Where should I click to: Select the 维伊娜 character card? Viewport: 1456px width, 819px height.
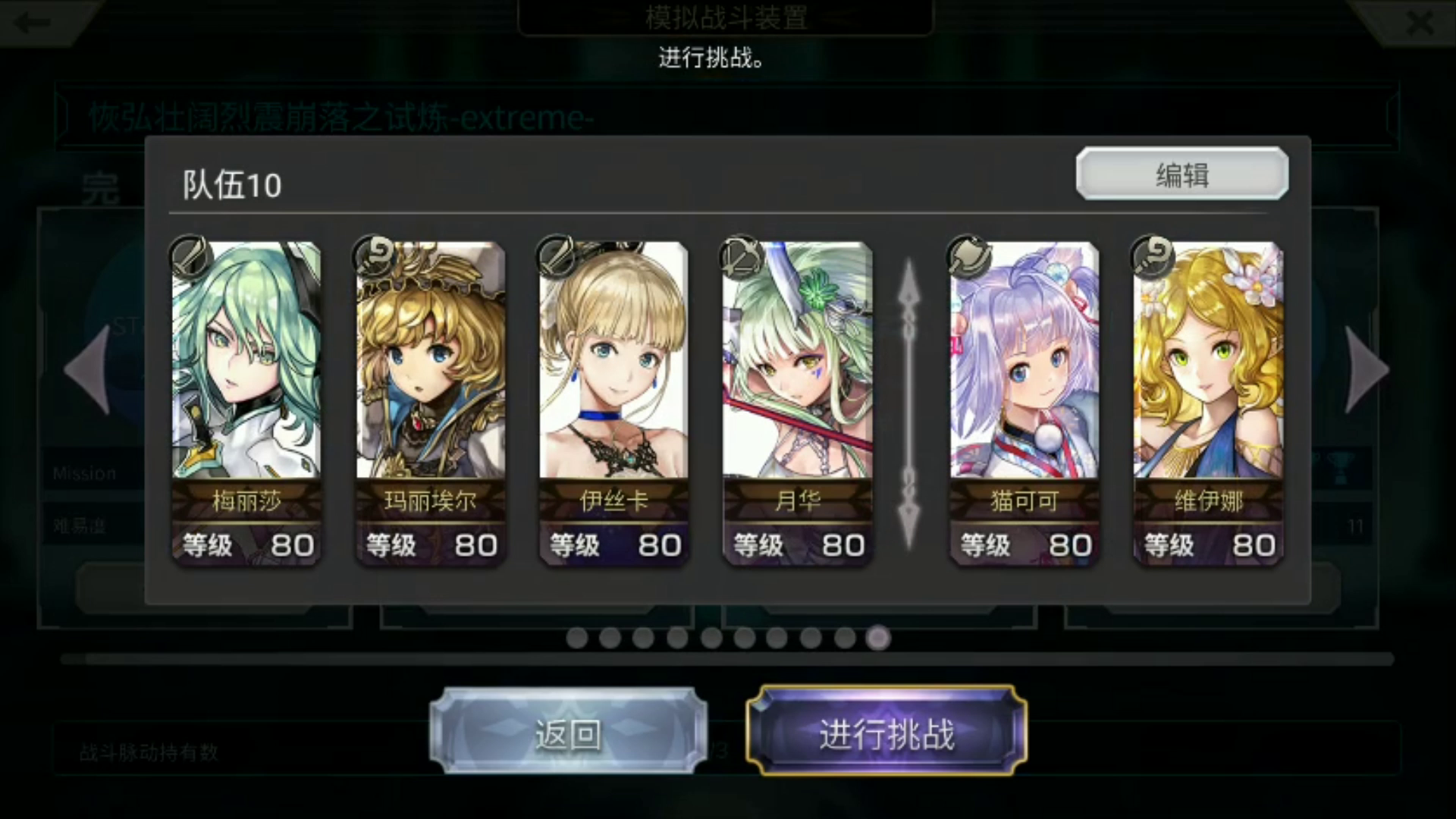[1208, 403]
